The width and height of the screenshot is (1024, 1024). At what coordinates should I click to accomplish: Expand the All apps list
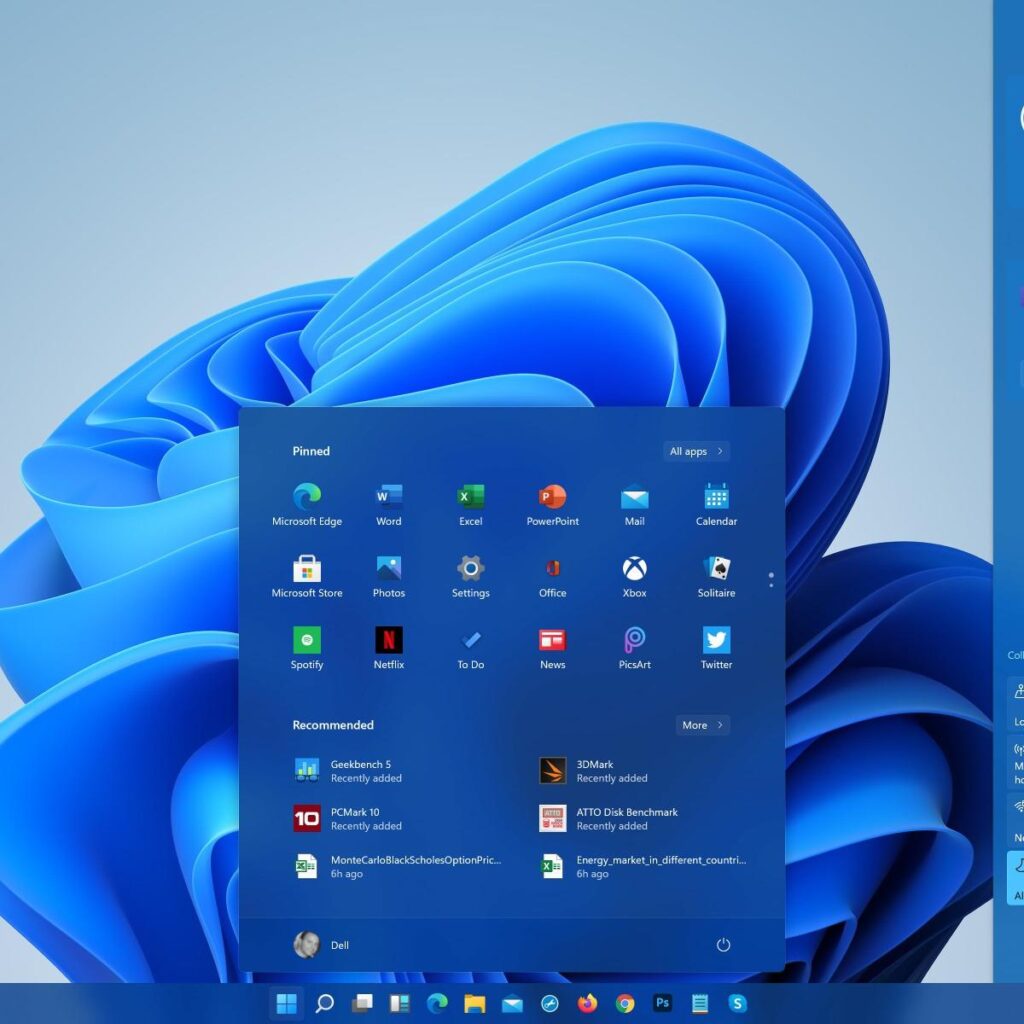tap(696, 451)
